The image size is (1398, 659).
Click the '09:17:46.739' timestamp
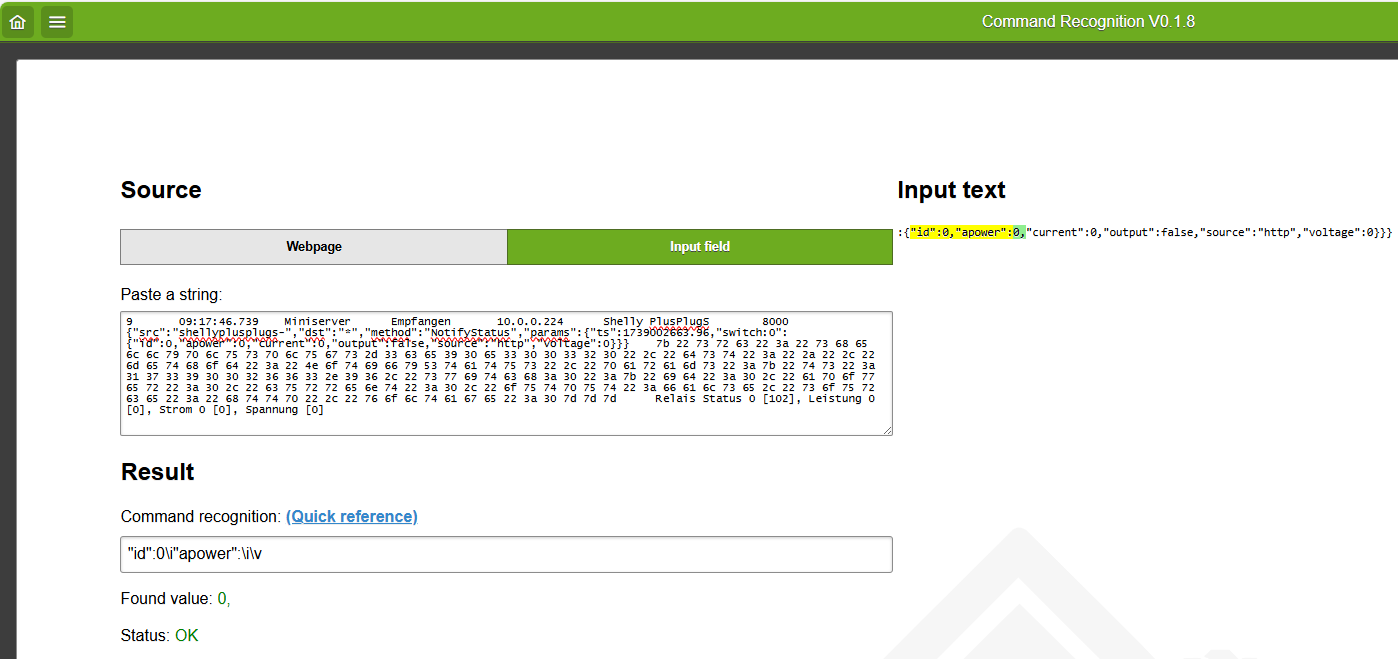[218, 322]
